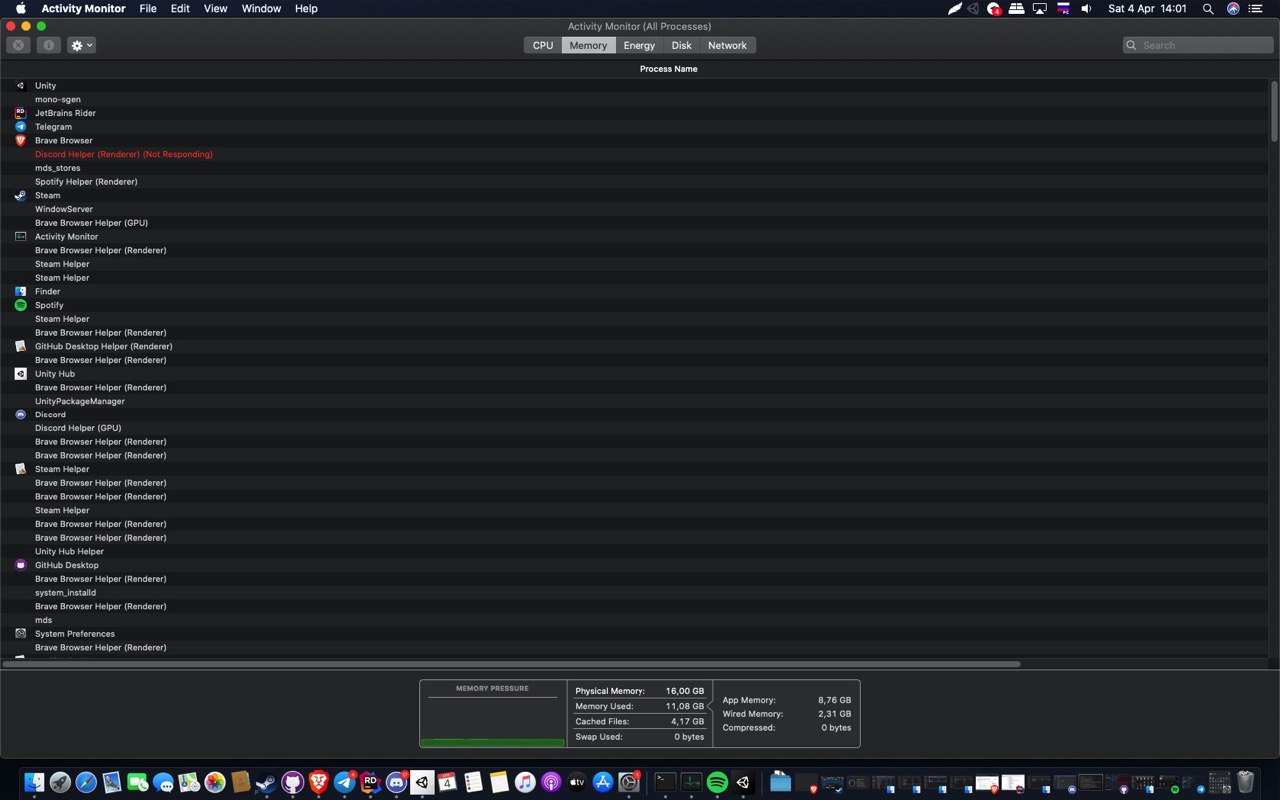Click the Spotify process icon in the list
The image size is (1280, 800).
coord(20,305)
